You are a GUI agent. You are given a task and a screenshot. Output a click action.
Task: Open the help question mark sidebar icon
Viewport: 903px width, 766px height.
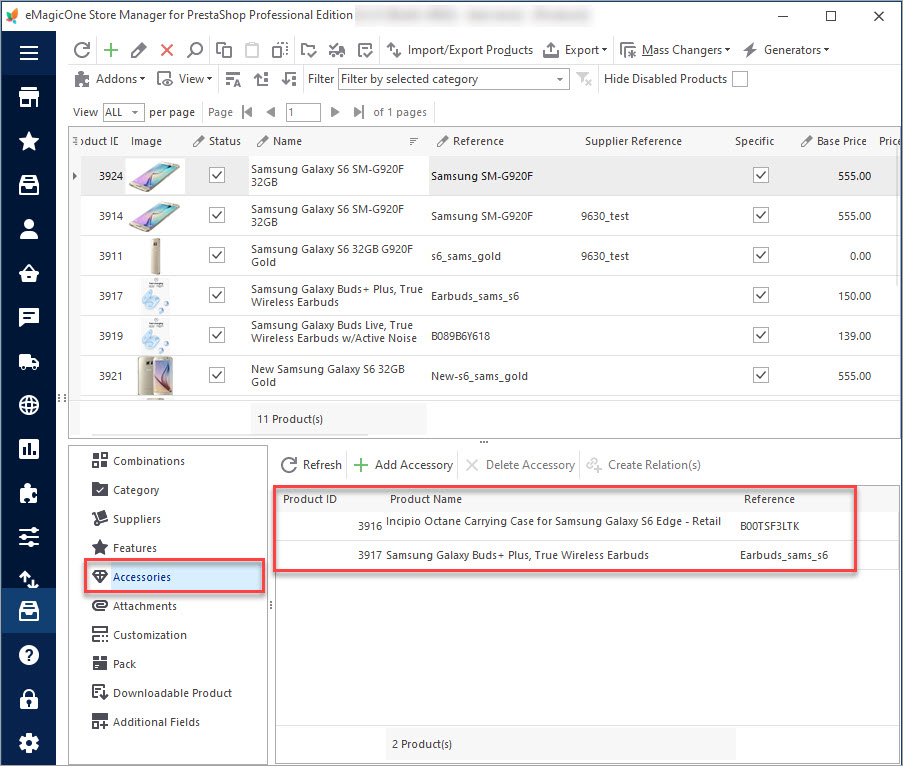[29, 655]
